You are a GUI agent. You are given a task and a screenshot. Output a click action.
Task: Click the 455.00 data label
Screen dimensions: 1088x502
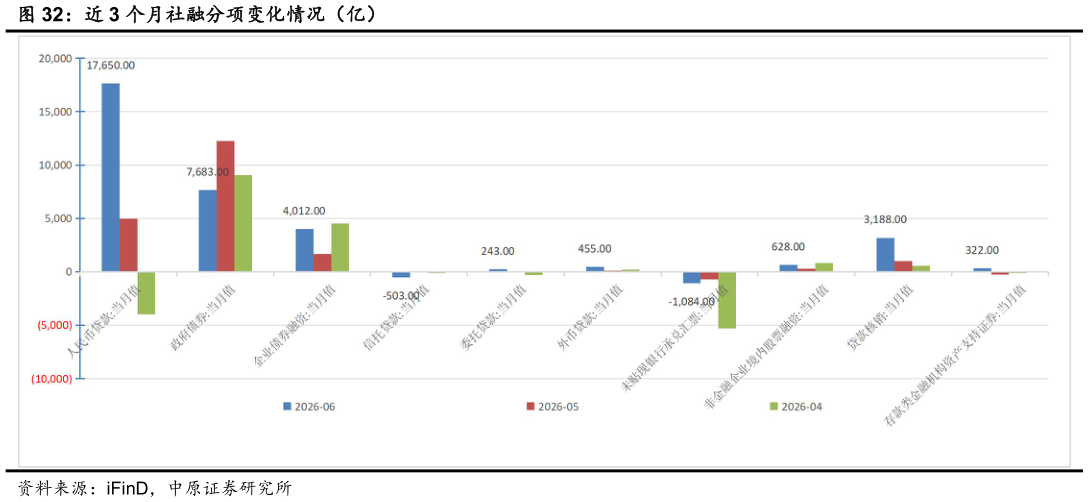[595, 249]
